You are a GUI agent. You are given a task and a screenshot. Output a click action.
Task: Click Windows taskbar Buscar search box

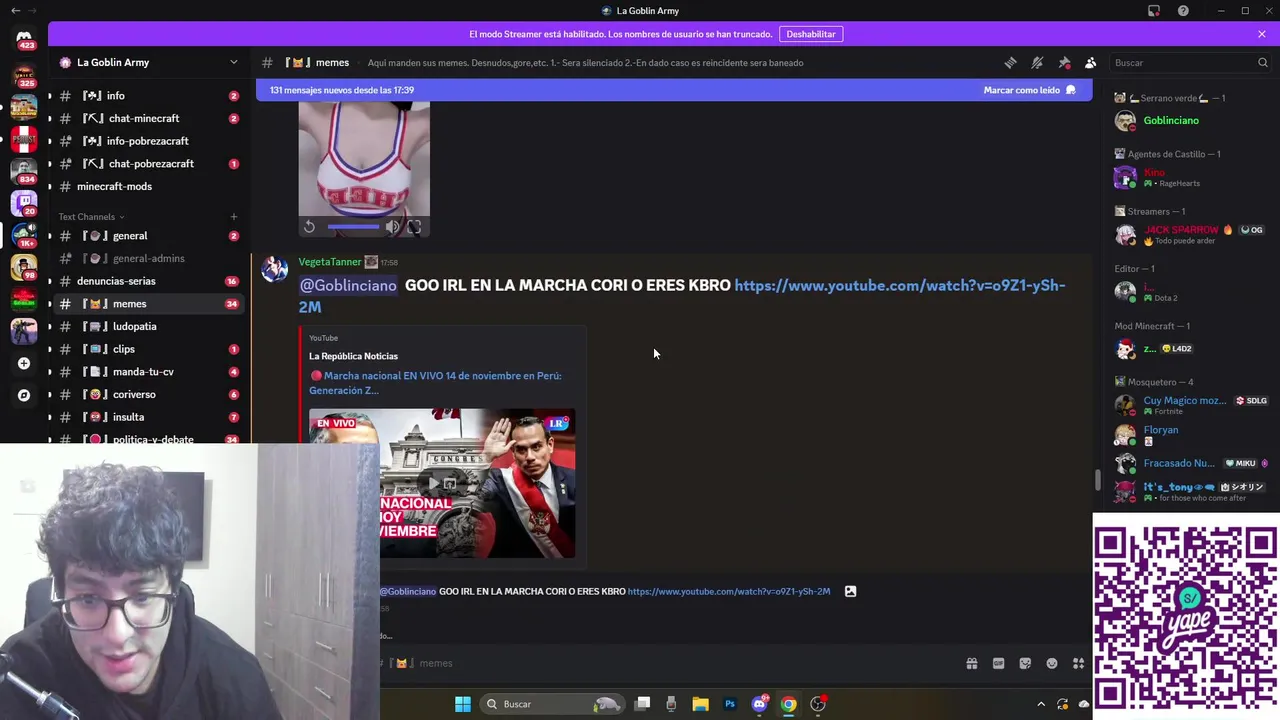[551, 704]
